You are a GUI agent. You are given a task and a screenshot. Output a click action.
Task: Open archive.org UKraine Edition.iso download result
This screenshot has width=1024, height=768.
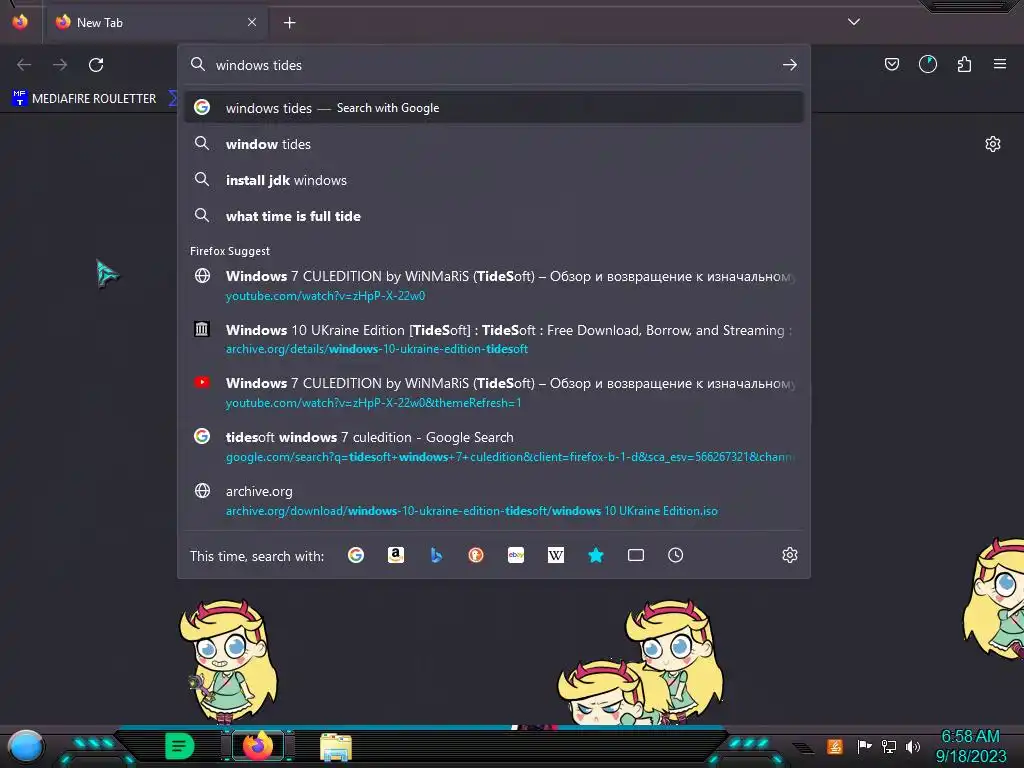[x=494, y=500]
